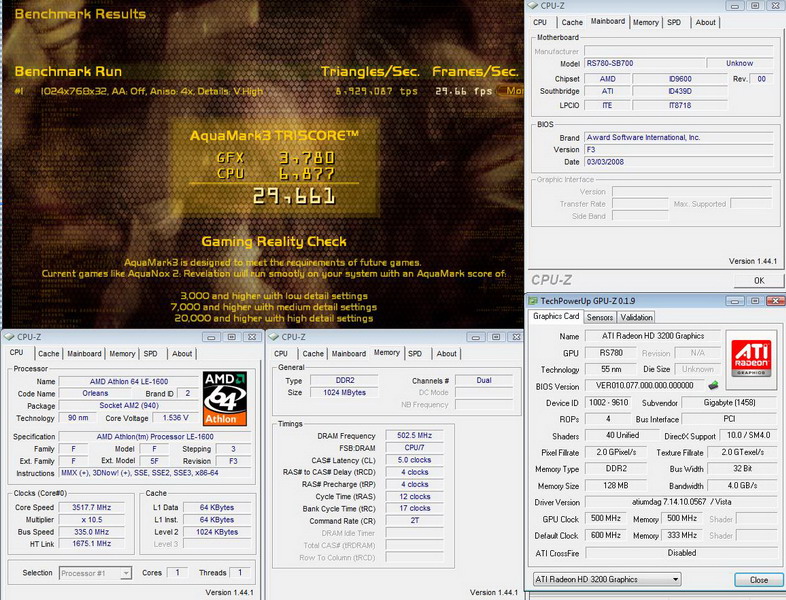
Task: Click the AMD Athlon 64 LE-1600 name field
Action: [129, 382]
